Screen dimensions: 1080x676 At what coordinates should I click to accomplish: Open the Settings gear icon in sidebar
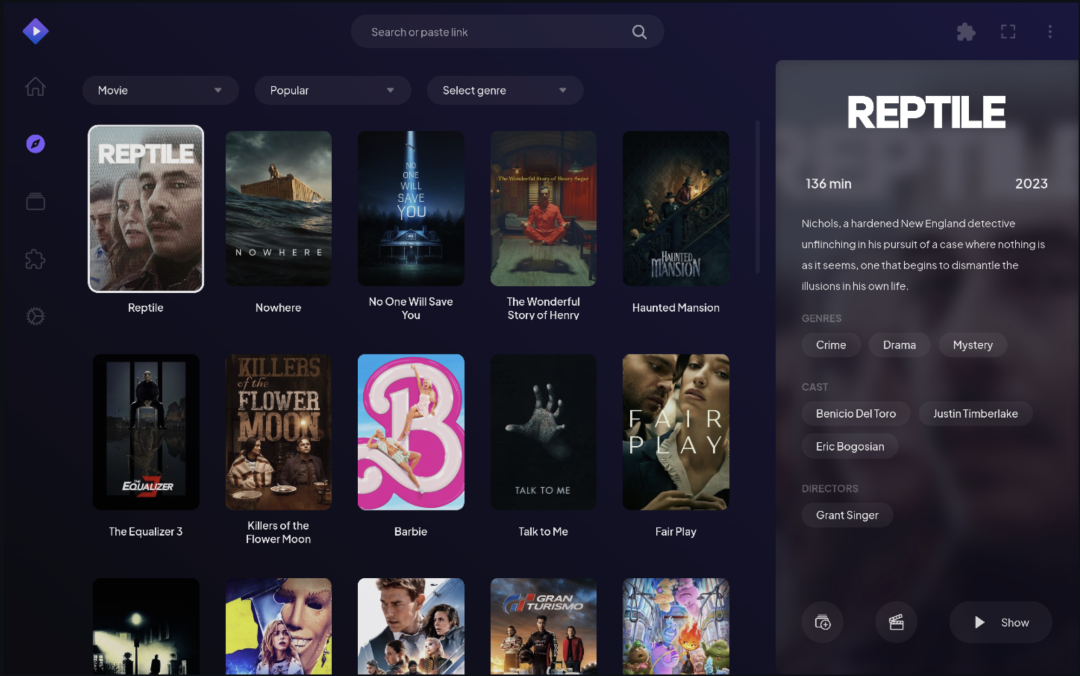[35, 317]
